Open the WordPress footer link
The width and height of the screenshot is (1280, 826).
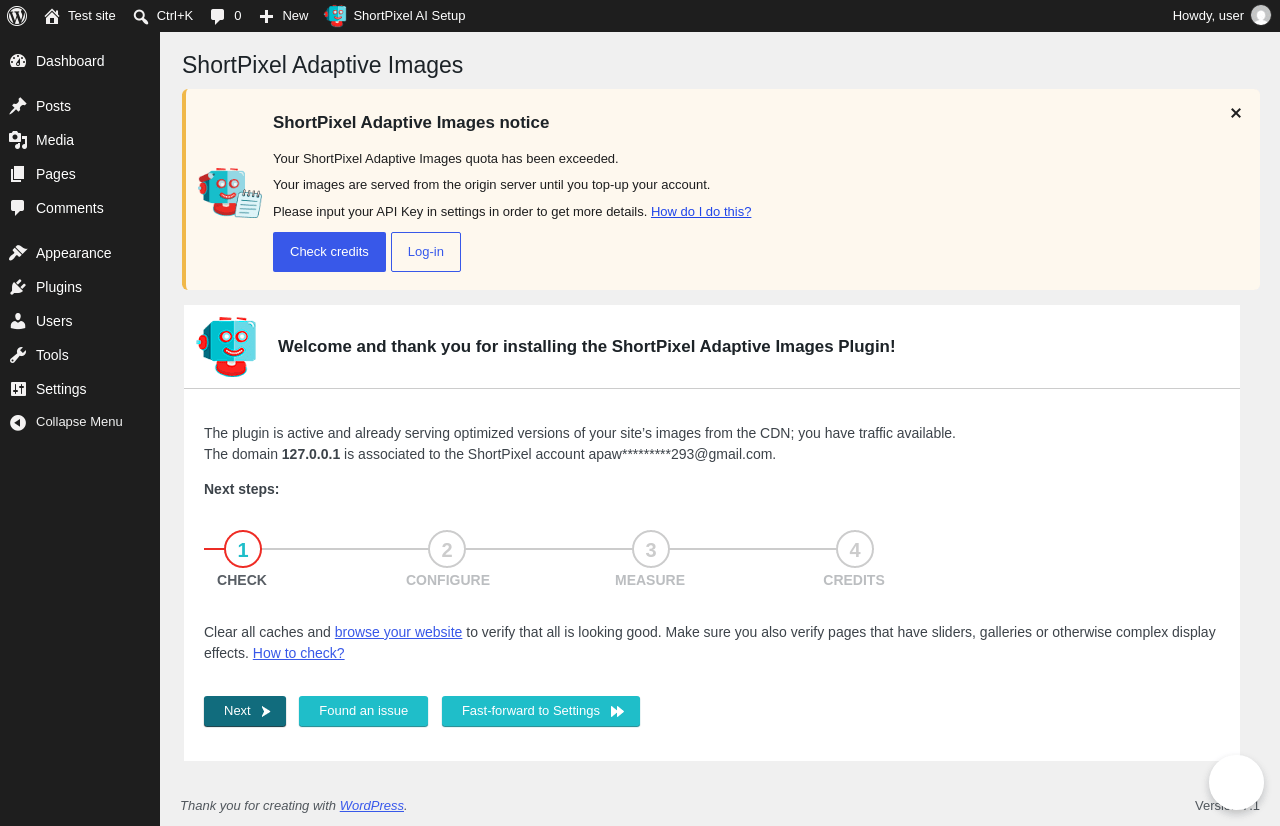(x=372, y=805)
